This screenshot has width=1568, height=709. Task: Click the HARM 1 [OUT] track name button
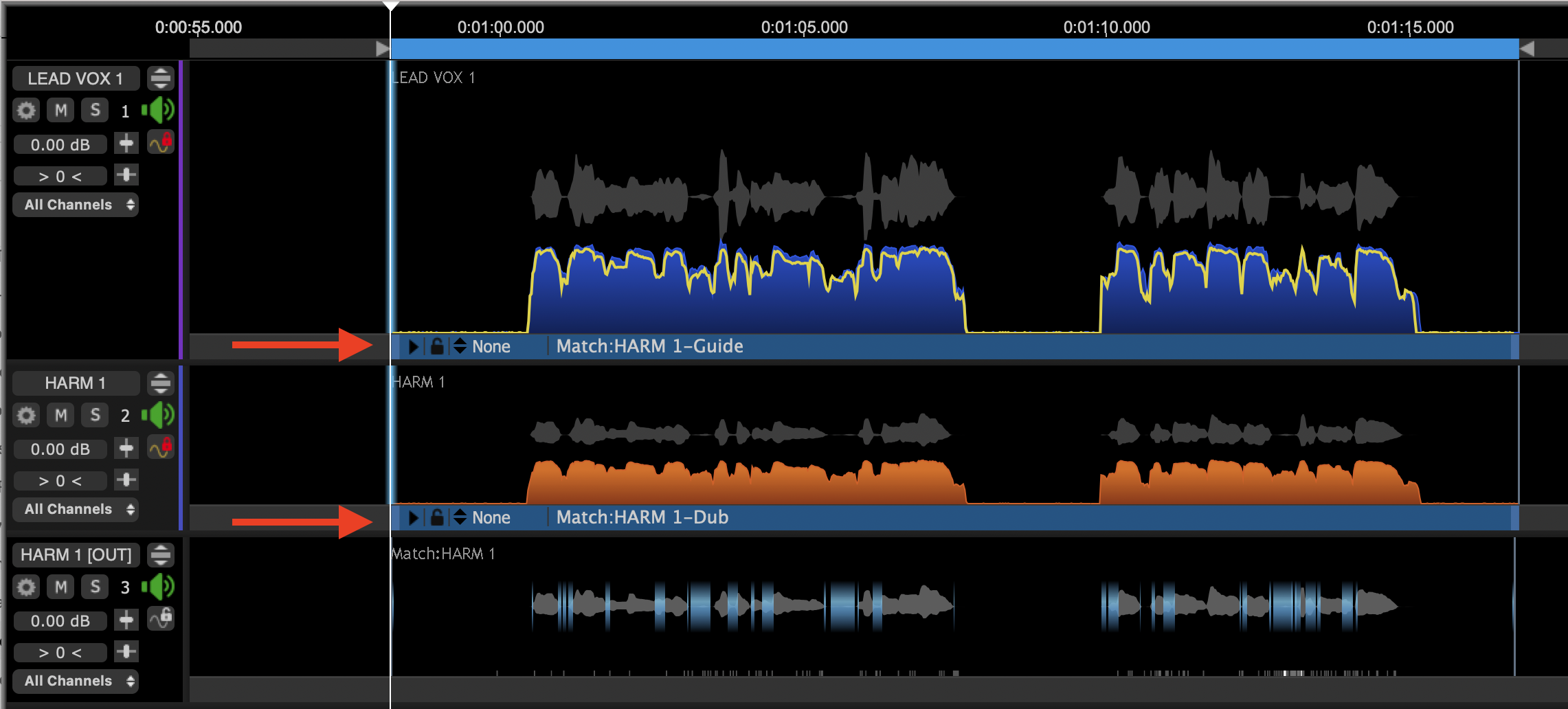pyautogui.click(x=76, y=554)
